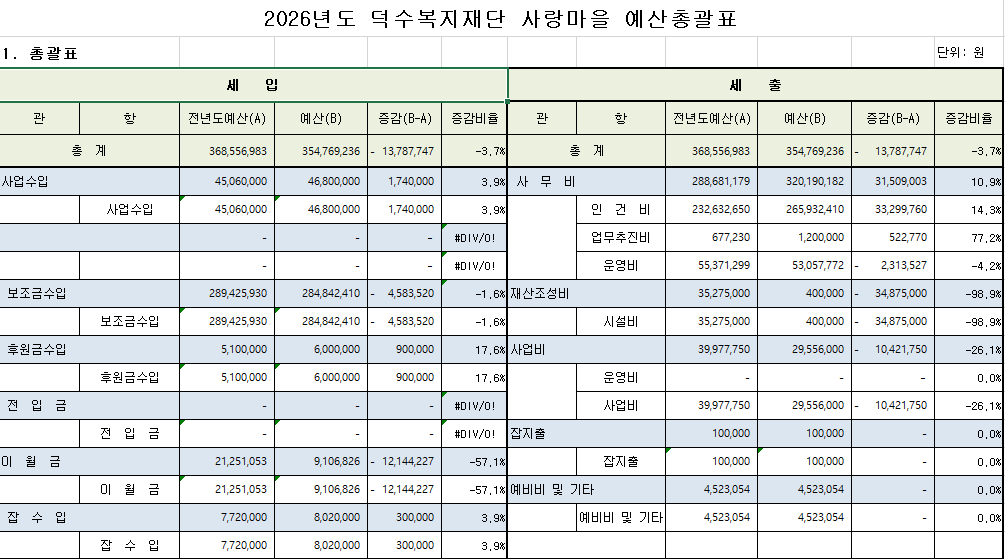Select the 사무비 budget total 320,190,182
The height and width of the screenshot is (559, 1005).
tap(804, 182)
